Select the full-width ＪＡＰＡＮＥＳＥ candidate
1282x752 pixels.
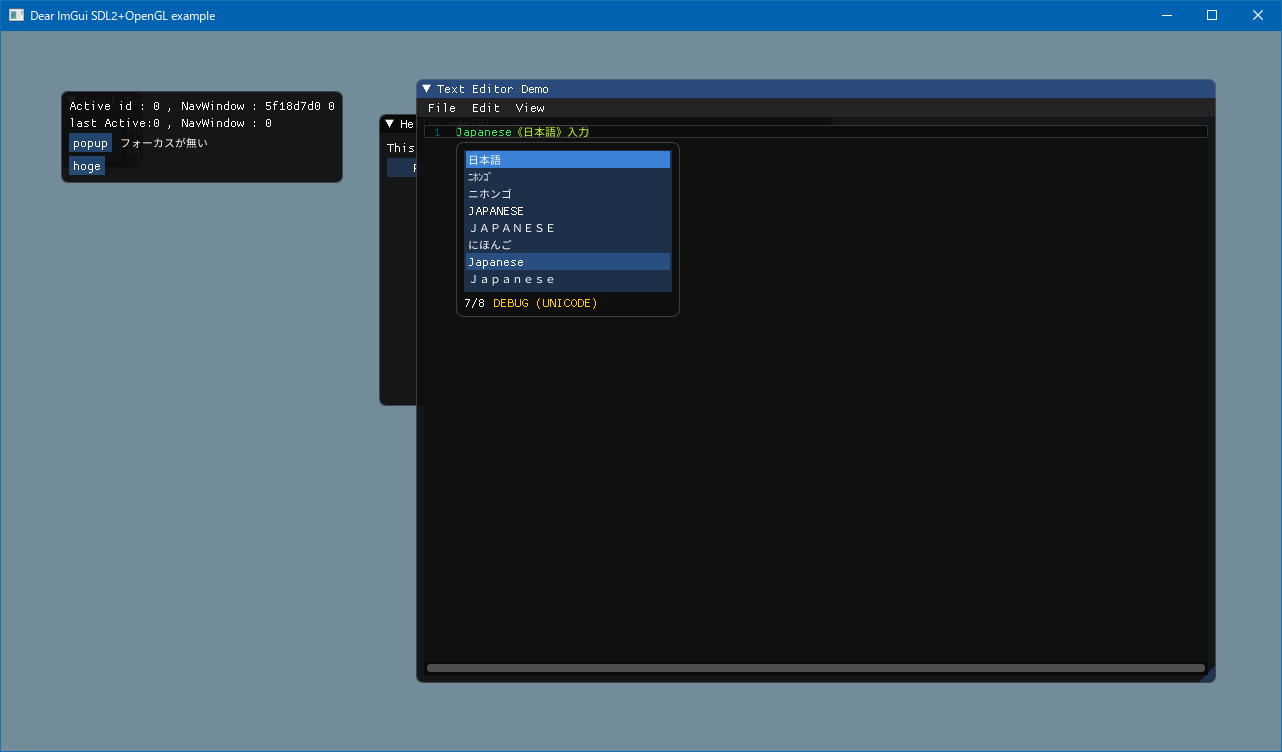click(567, 228)
